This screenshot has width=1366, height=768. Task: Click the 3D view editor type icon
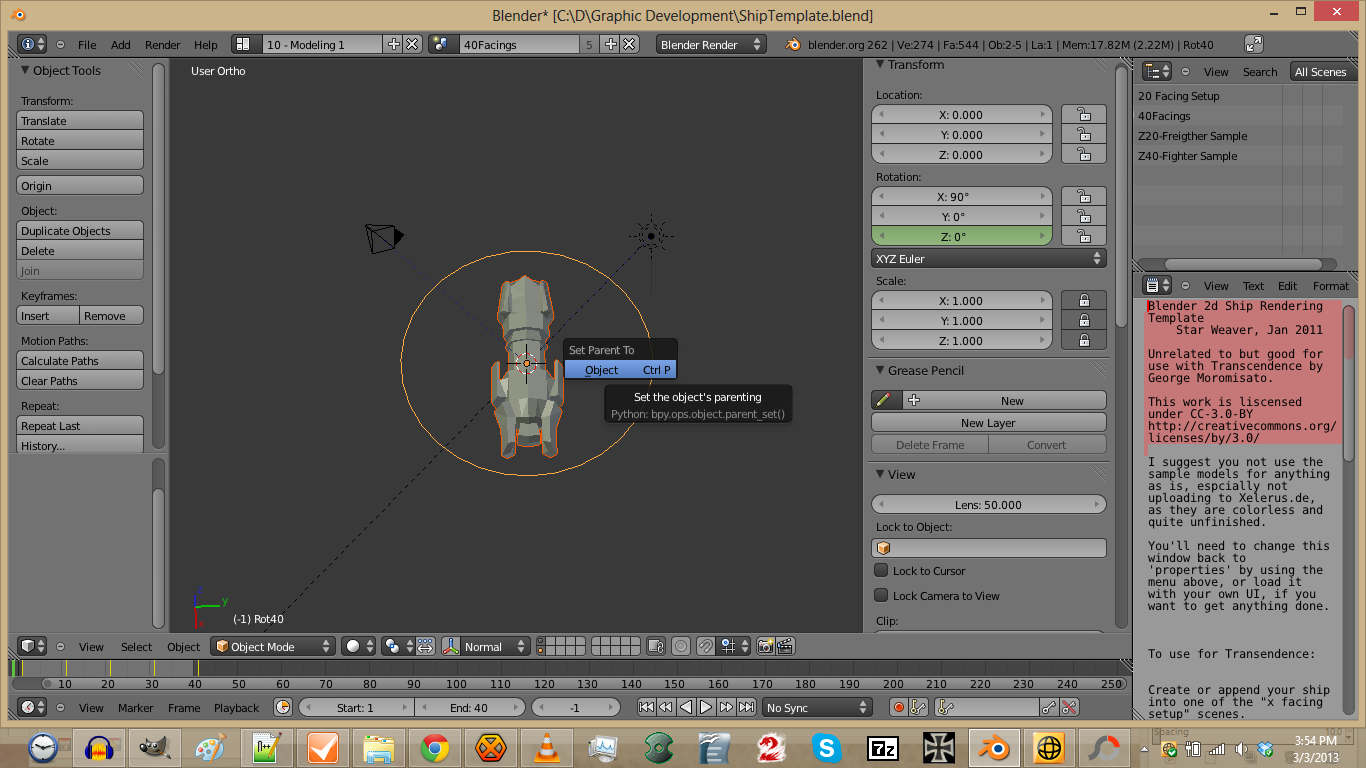pyautogui.click(x=33, y=646)
